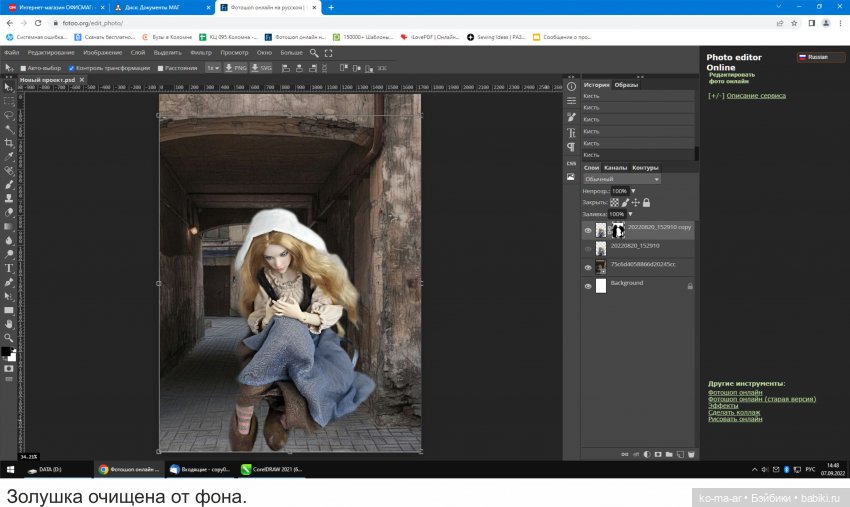
Task: Select the Crop tool
Action: pyautogui.click(x=9, y=143)
